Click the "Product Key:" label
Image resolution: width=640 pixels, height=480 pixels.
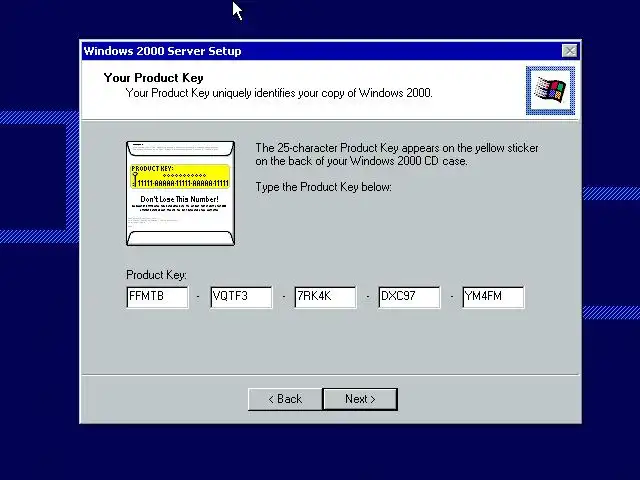(156, 275)
